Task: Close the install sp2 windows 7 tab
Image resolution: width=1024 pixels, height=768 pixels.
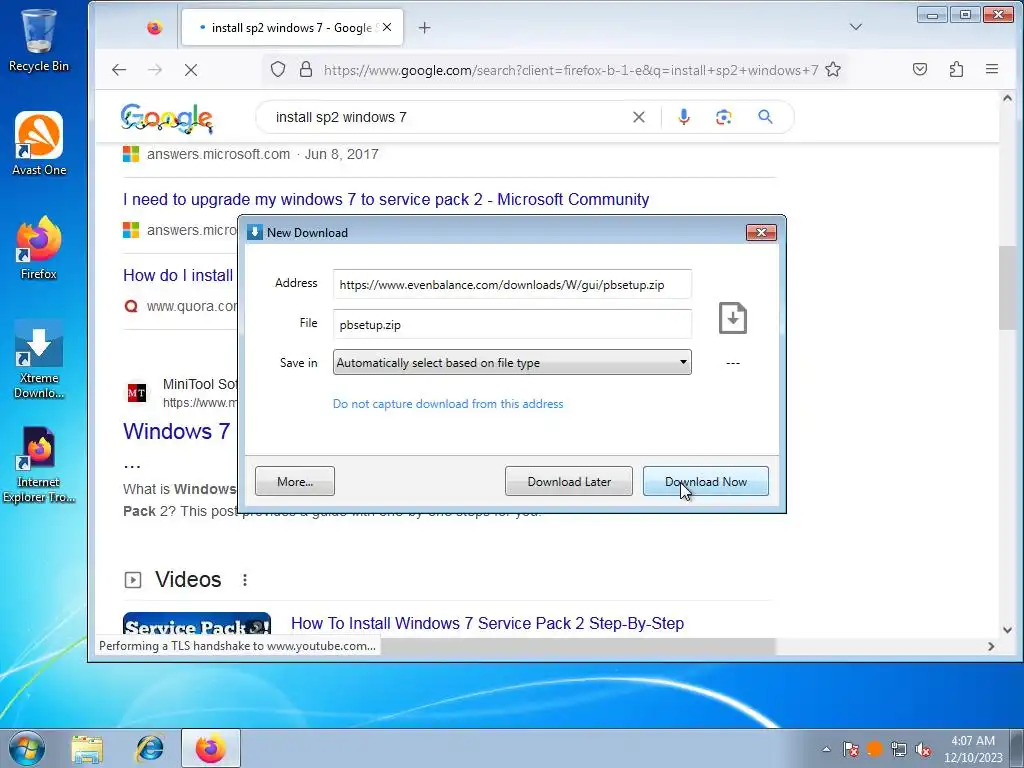Action: click(x=387, y=27)
